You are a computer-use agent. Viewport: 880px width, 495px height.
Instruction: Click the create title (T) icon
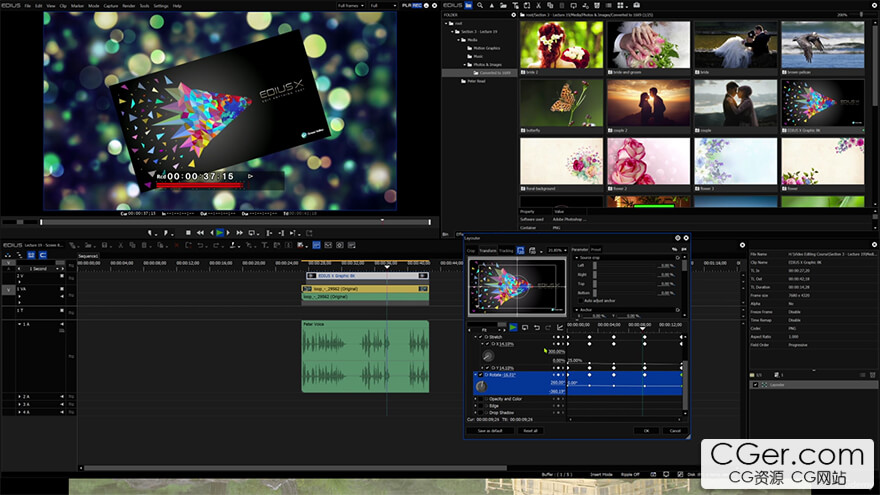point(265,245)
